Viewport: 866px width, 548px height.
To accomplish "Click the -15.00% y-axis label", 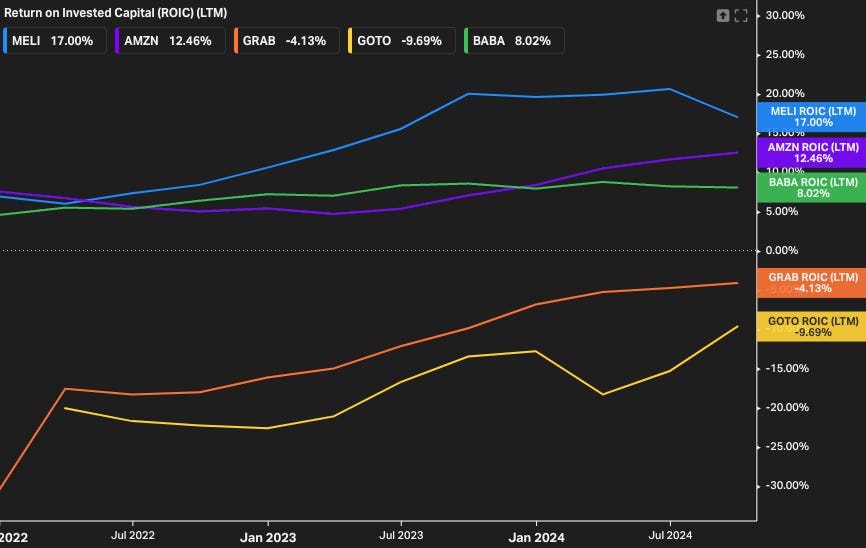I will pyautogui.click(x=787, y=368).
